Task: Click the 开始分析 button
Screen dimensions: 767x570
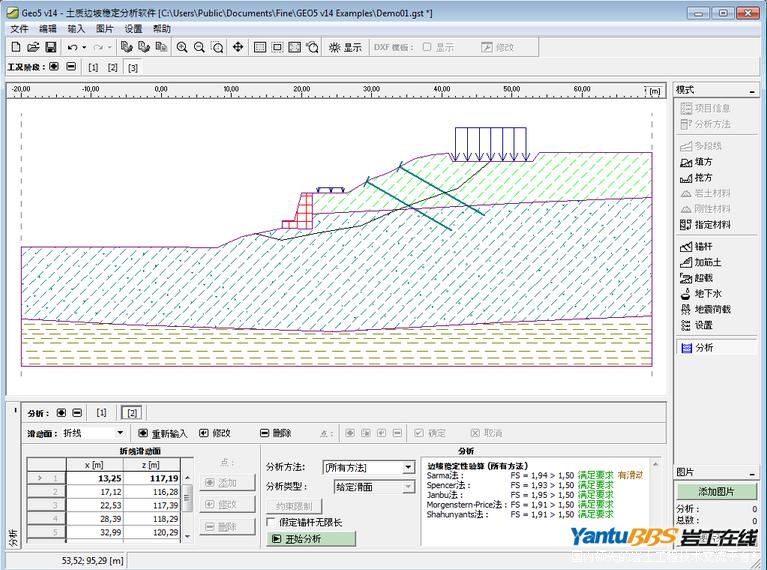Action: (x=311, y=539)
